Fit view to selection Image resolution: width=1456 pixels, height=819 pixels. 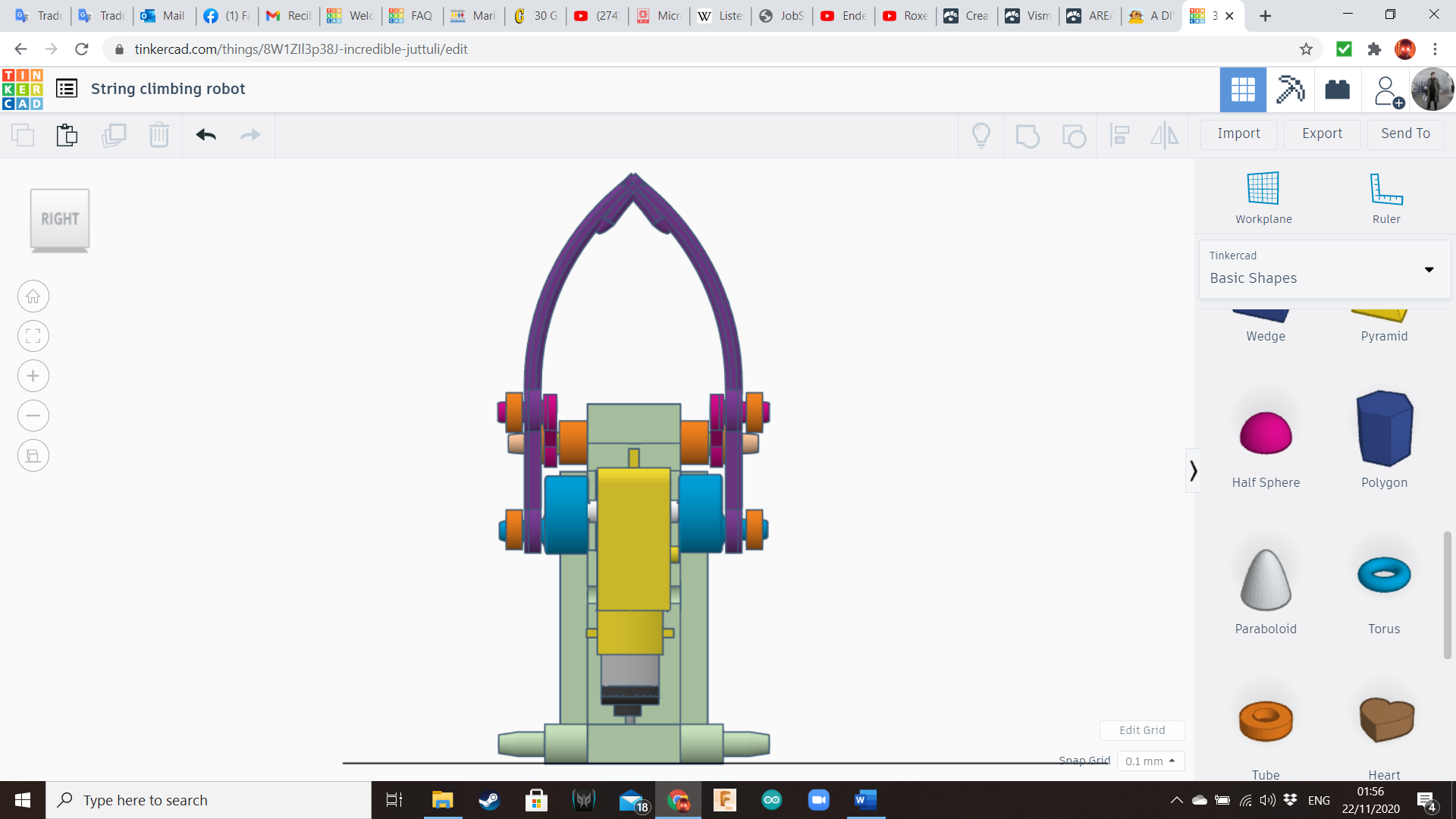[x=33, y=336]
